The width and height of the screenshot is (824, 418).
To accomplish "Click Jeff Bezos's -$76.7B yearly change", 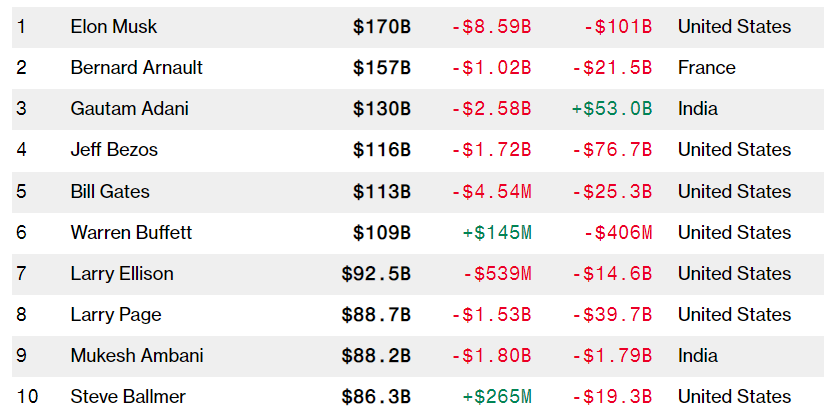I will tap(611, 150).
